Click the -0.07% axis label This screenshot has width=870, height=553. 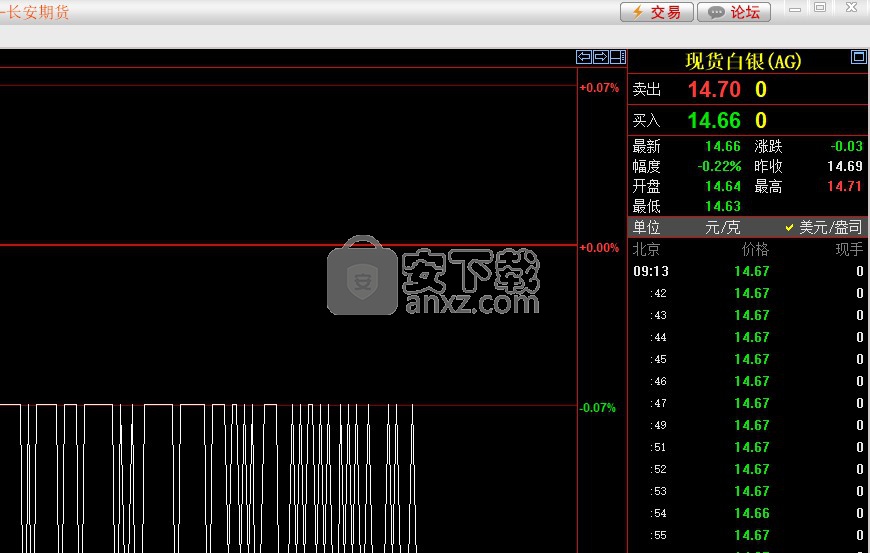tap(599, 408)
